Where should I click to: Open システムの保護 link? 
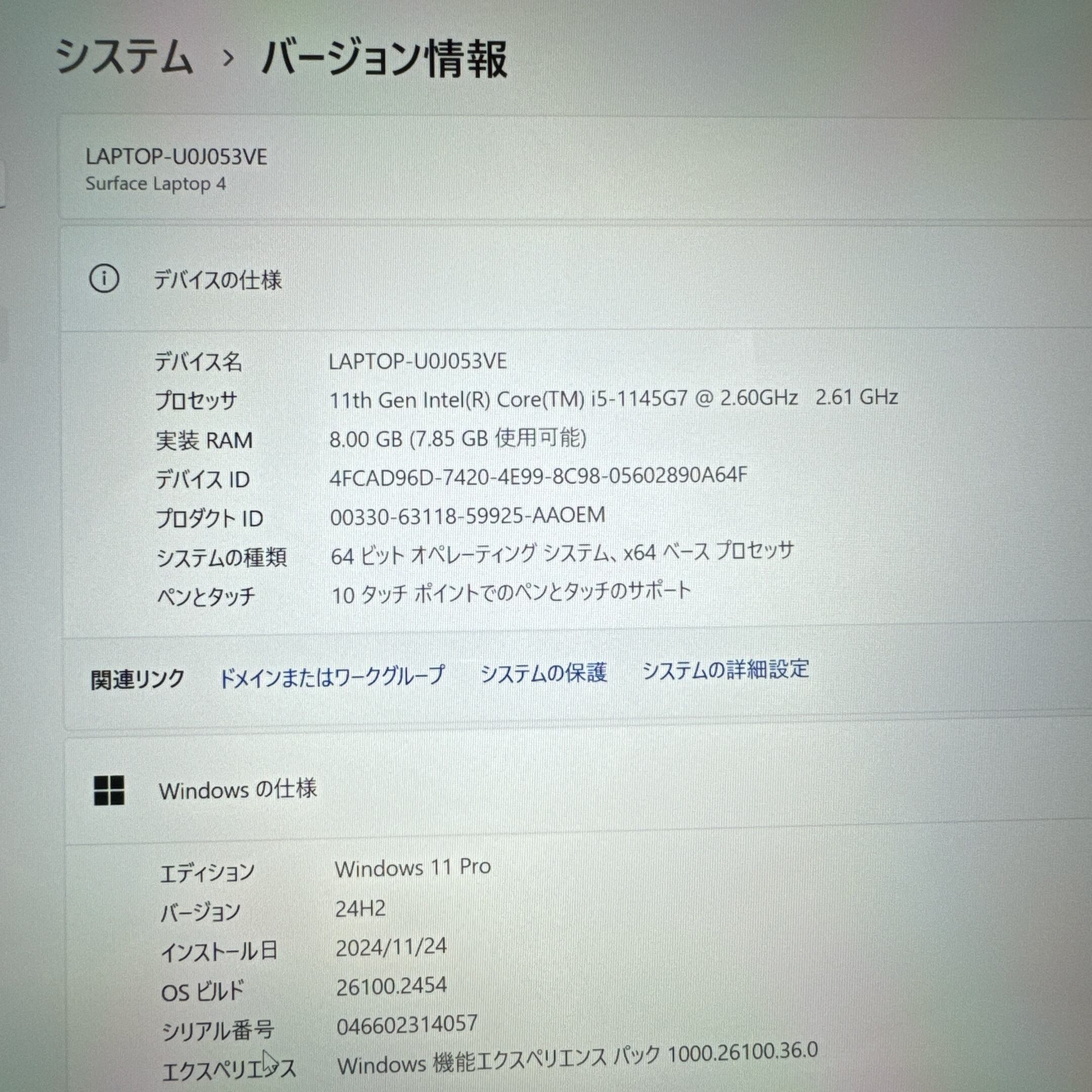(x=544, y=672)
